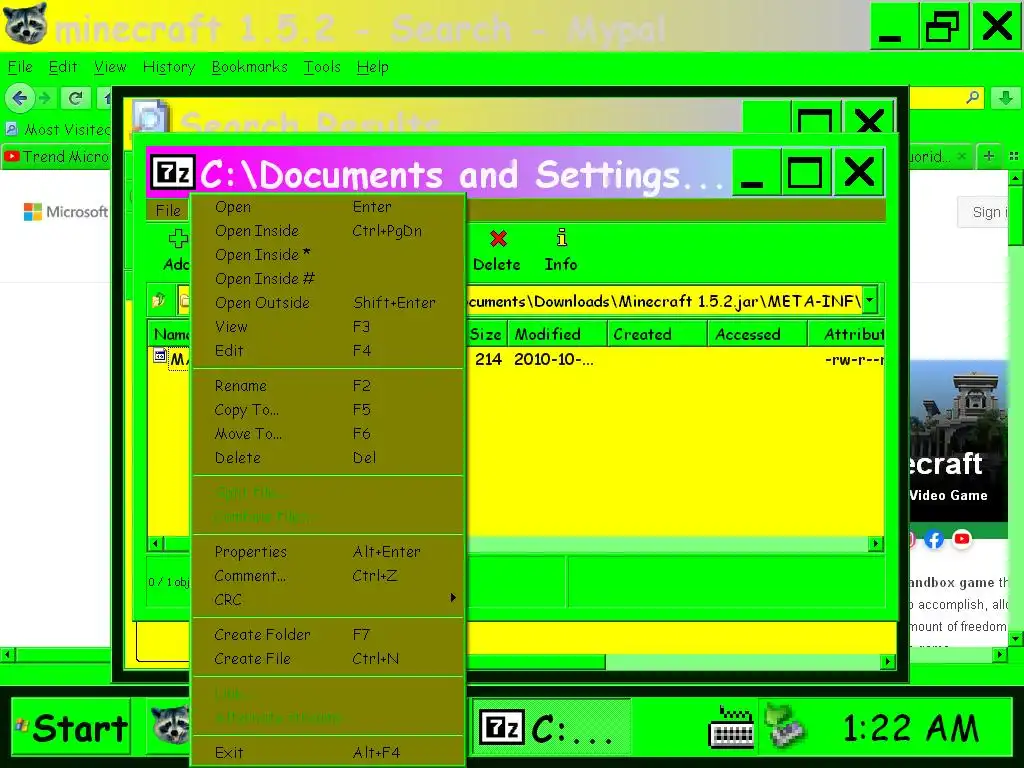Open new browser tab with plus icon

(x=989, y=156)
